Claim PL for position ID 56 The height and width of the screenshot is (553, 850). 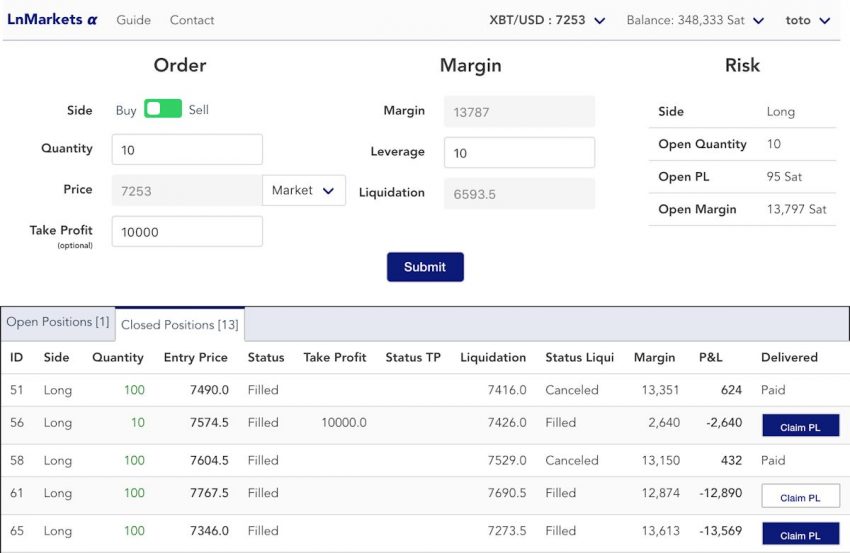[800, 426]
